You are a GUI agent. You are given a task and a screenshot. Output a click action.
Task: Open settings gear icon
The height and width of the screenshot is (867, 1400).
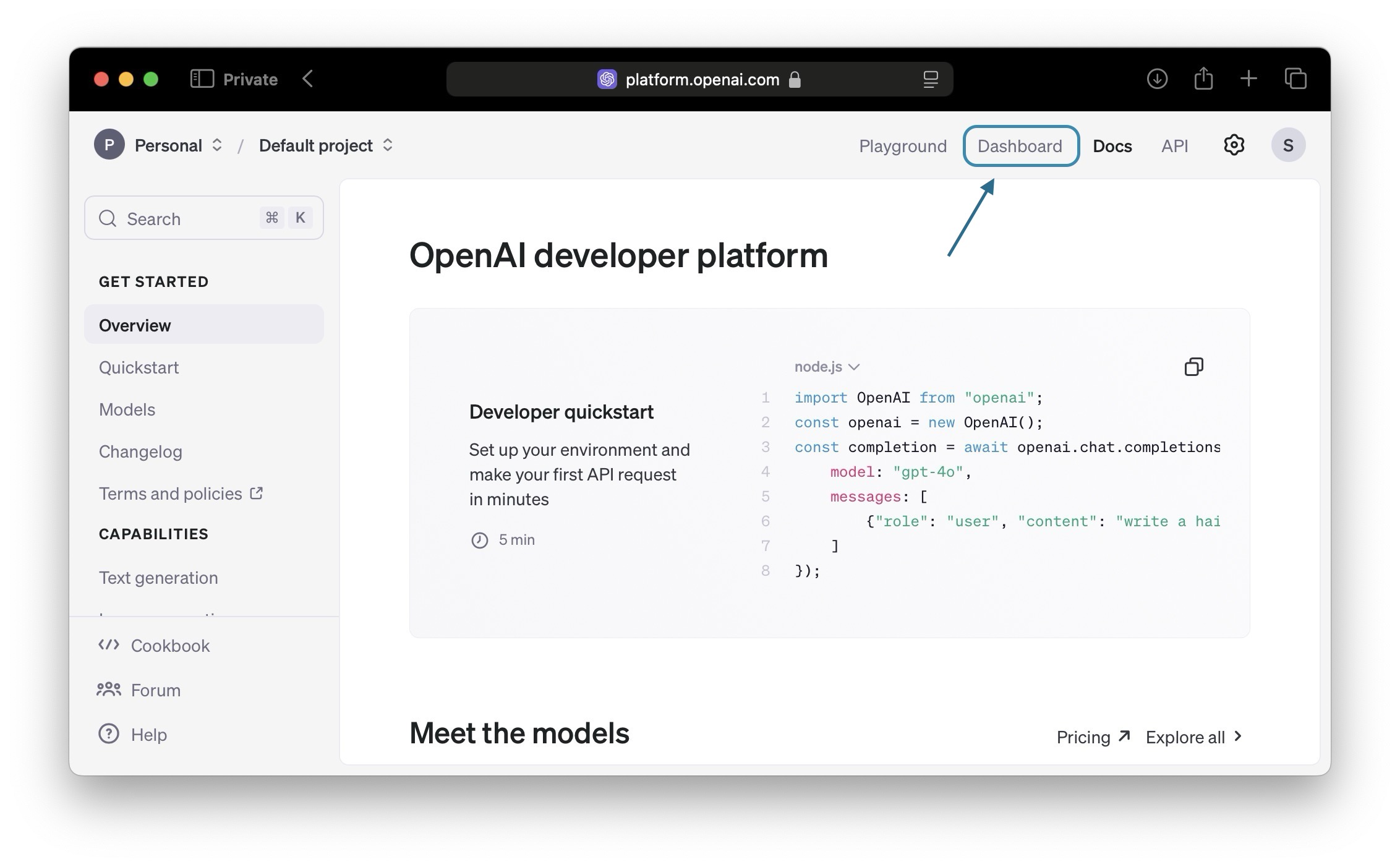1234,145
